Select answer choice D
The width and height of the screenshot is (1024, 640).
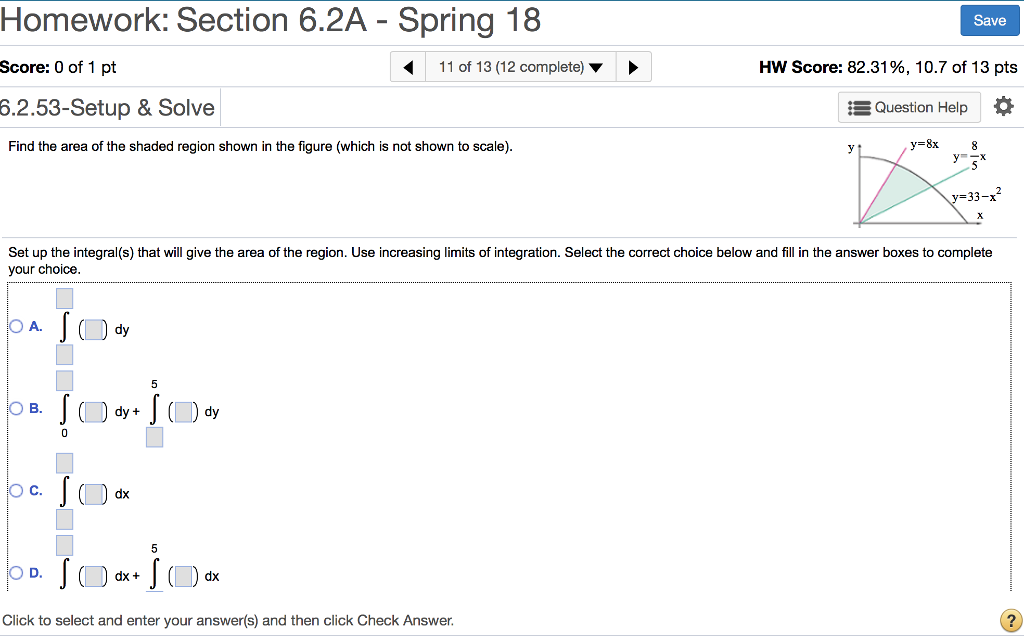[x=15, y=573]
